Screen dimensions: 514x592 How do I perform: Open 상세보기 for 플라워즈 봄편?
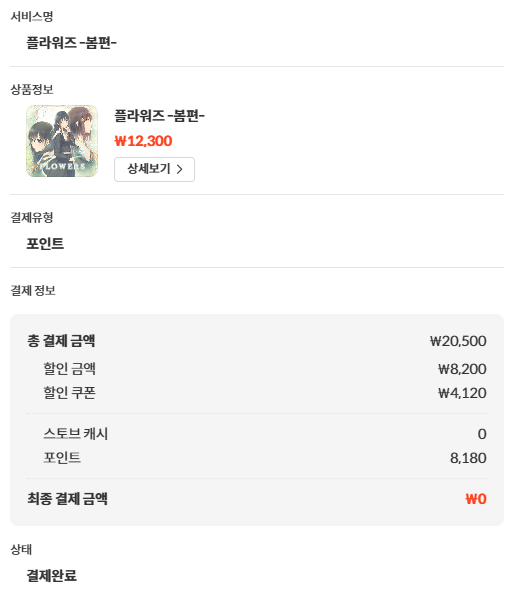coord(154,169)
